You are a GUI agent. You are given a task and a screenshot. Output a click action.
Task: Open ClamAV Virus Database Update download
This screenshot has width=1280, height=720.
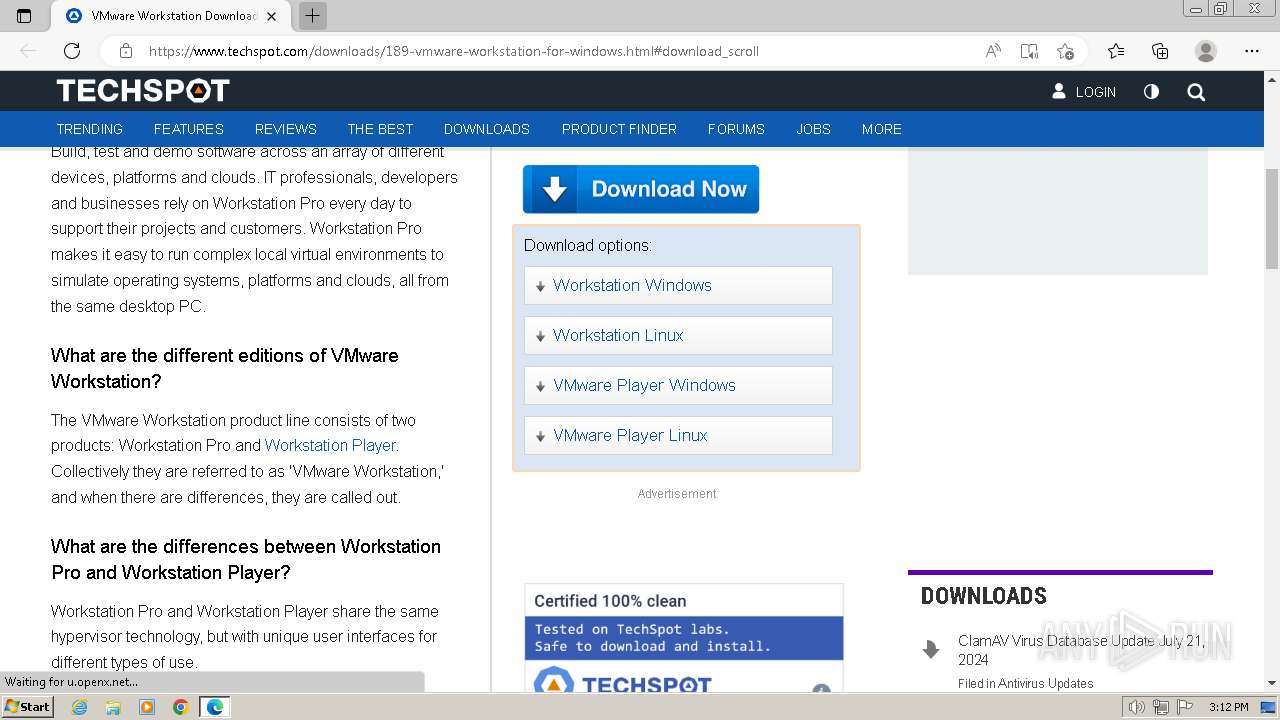[x=1082, y=650]
